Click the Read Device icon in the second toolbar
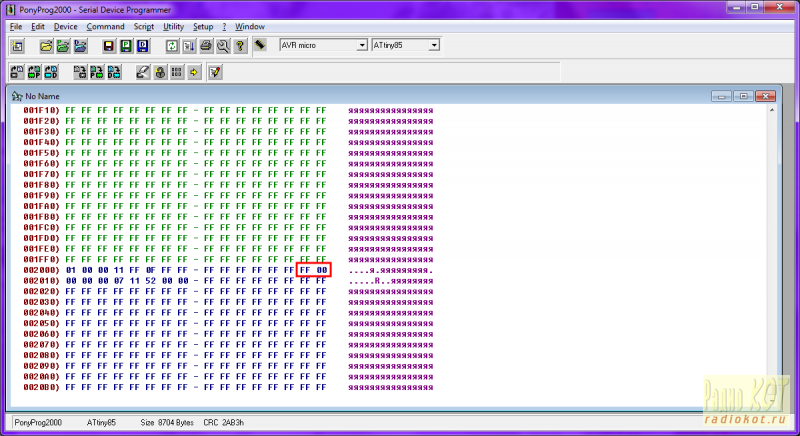This screenshot has height=436, width=800. click(17, 72)
